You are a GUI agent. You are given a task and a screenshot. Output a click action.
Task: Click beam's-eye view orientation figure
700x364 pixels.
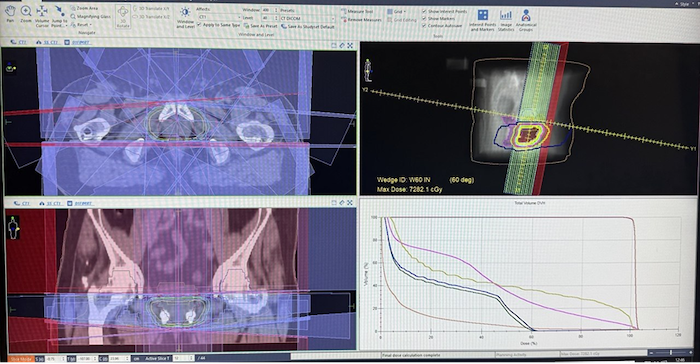(367, 70)
